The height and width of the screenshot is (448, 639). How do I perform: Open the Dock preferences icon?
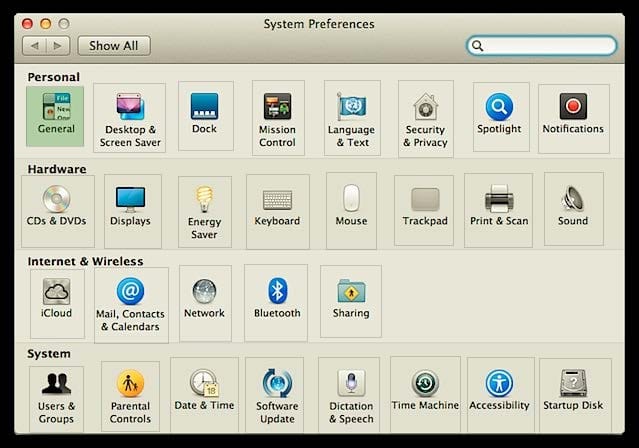point(206,116)
